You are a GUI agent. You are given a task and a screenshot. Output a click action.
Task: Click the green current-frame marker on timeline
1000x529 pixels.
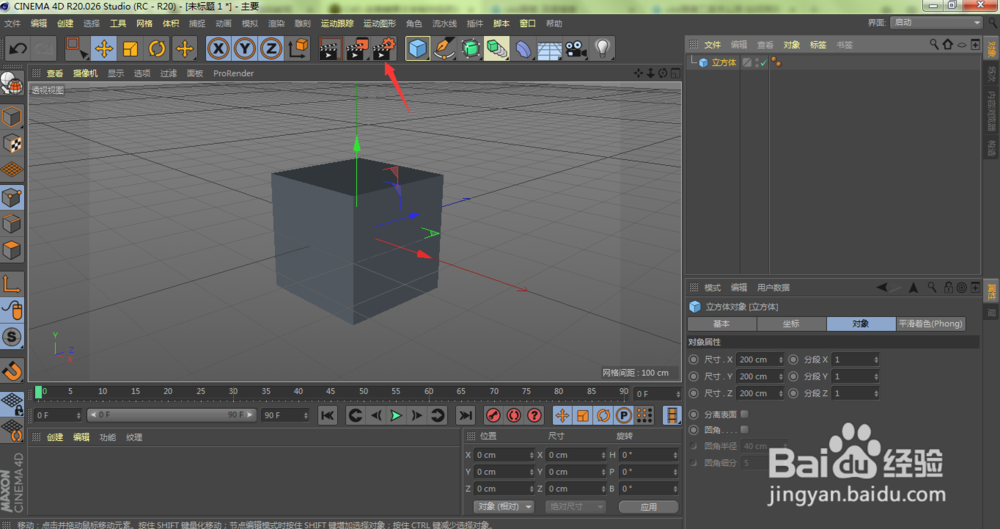(x=38, y=392)
